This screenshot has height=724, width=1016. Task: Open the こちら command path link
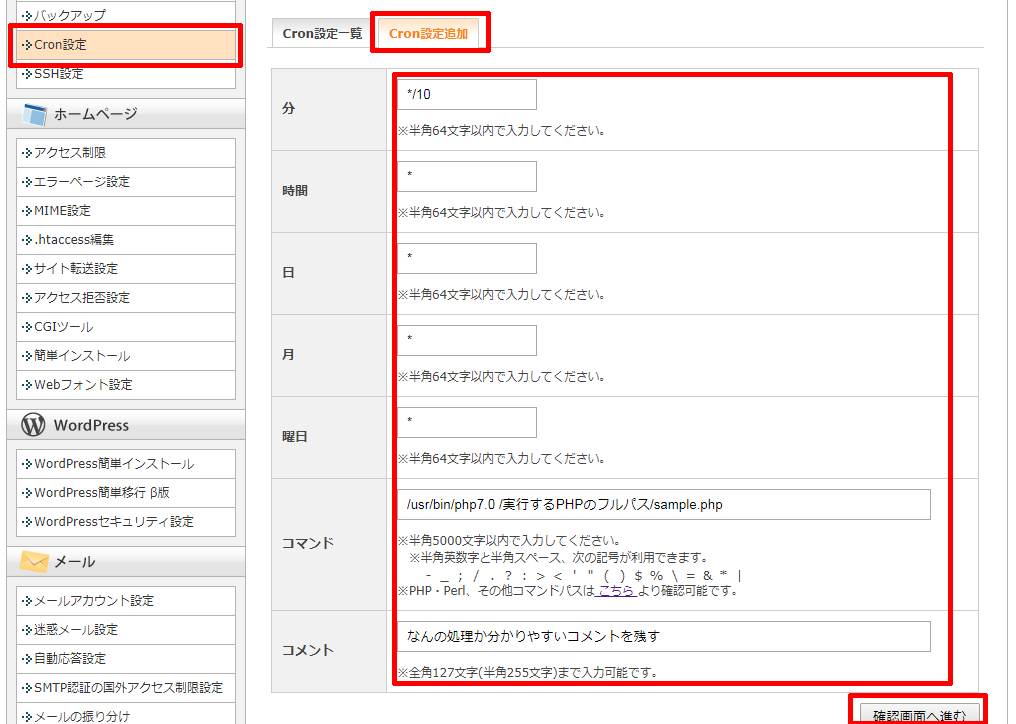click(x=616, y=591)
